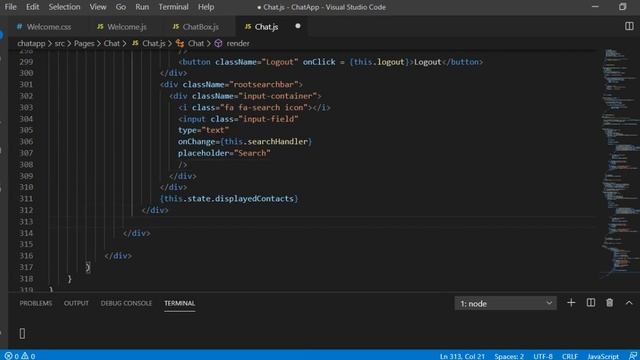Screen dimensions: 640x360
Task: Click line number 313 in gutter
Action: pos(26,222)
